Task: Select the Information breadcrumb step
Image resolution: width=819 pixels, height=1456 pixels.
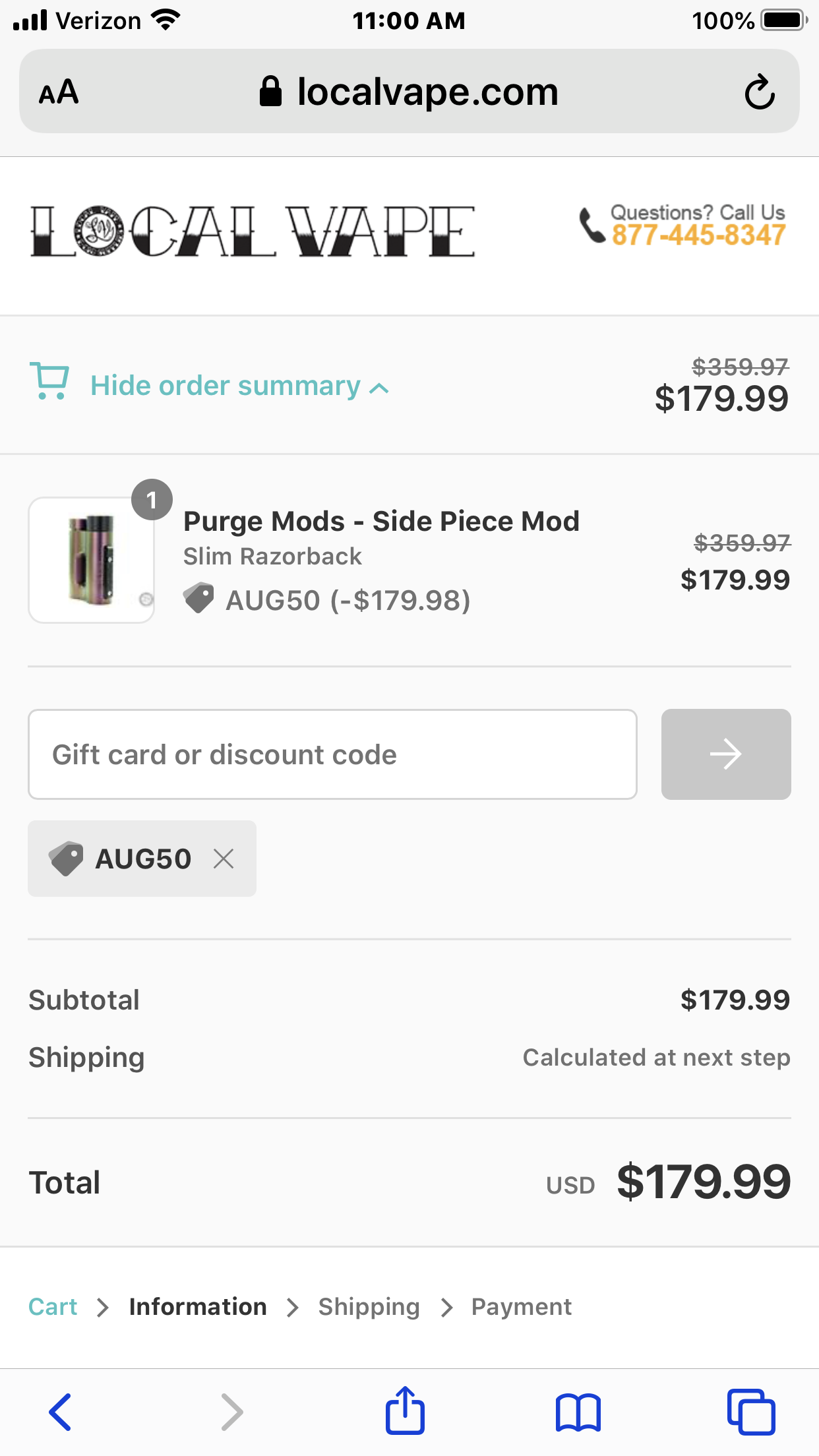Action: pyautogui.click(x=198, y=1307)
